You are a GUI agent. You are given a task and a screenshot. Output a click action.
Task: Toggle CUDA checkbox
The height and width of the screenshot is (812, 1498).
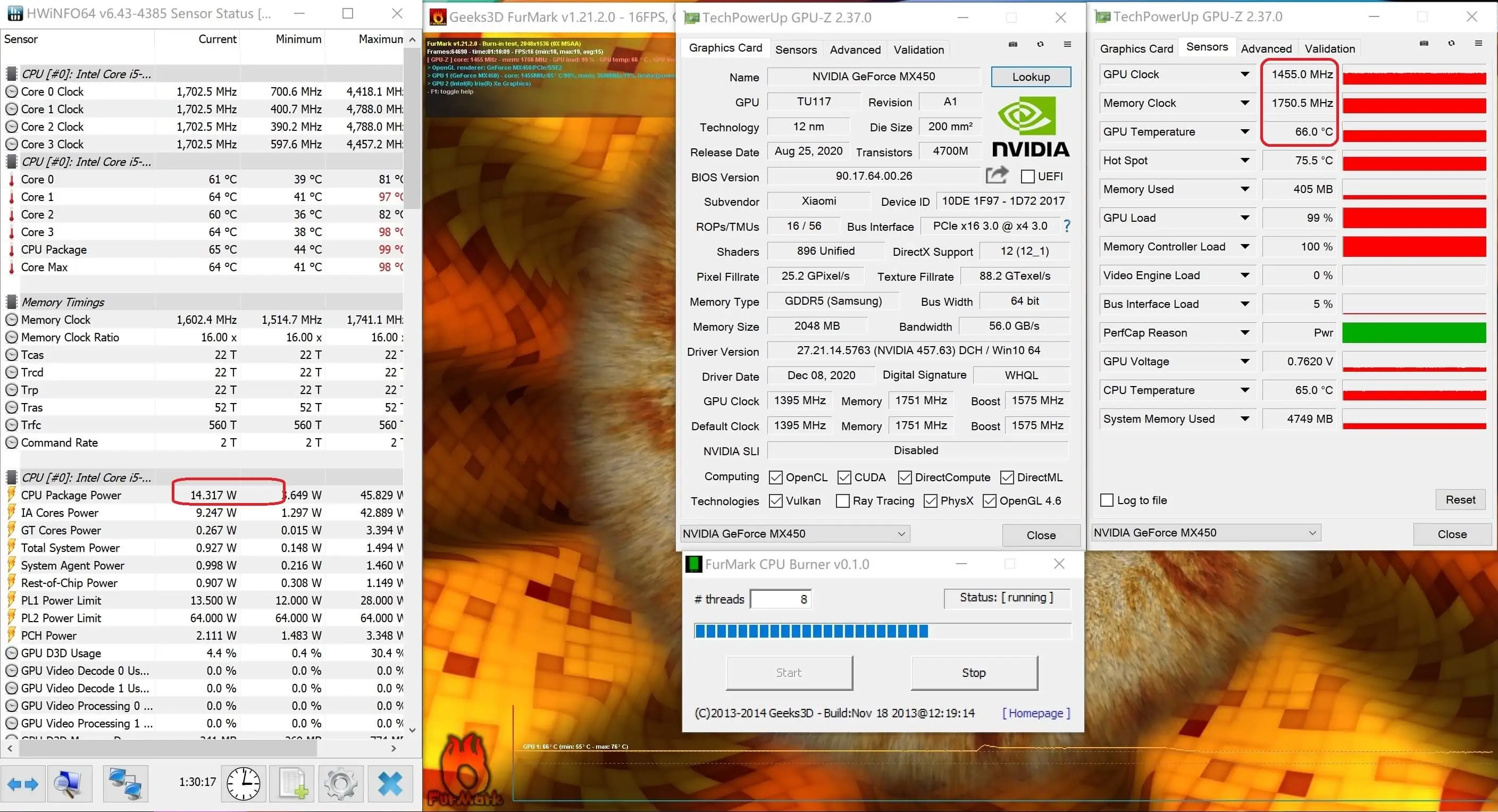(844, 478)
